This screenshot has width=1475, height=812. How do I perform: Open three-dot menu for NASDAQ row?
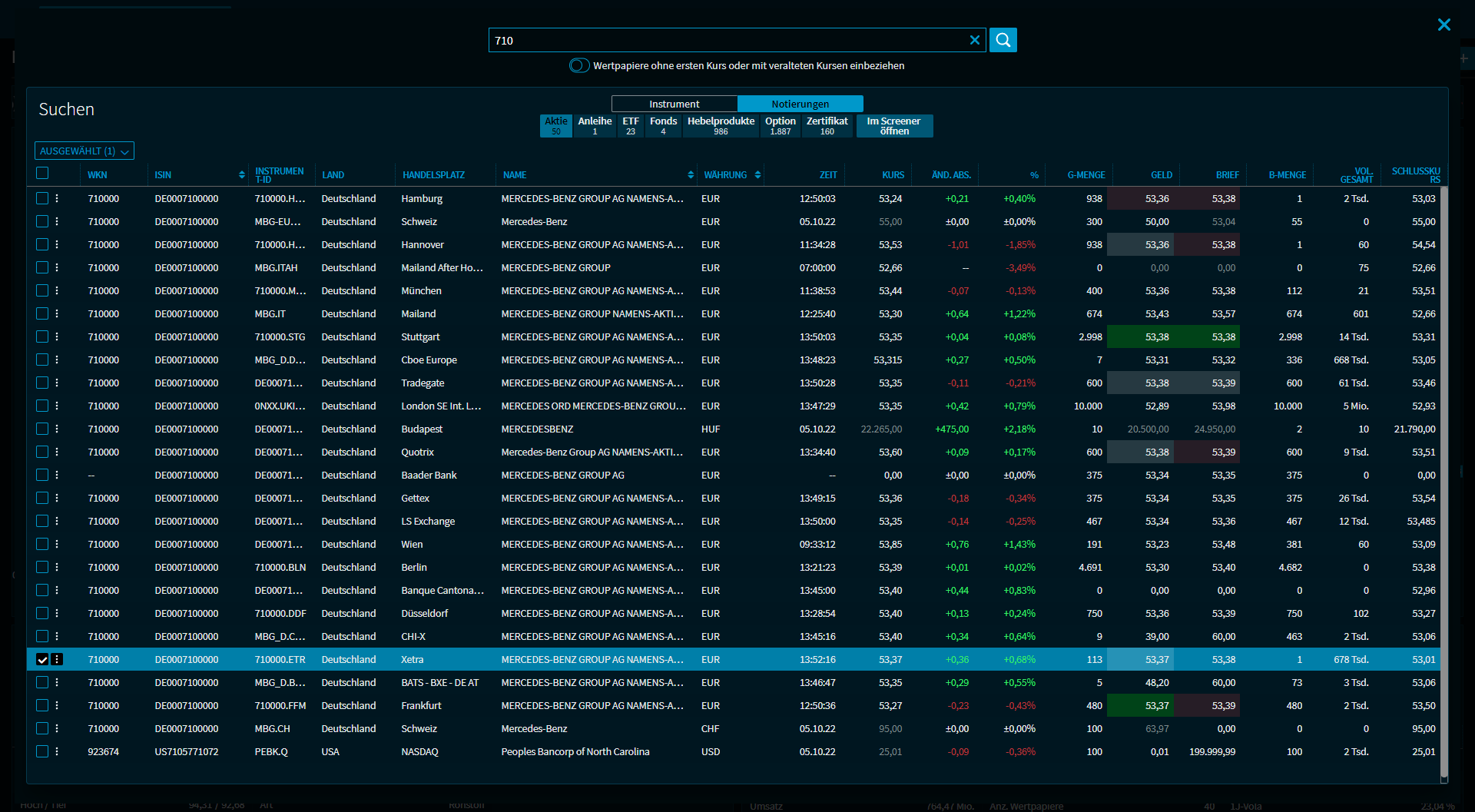coord(57,751)
